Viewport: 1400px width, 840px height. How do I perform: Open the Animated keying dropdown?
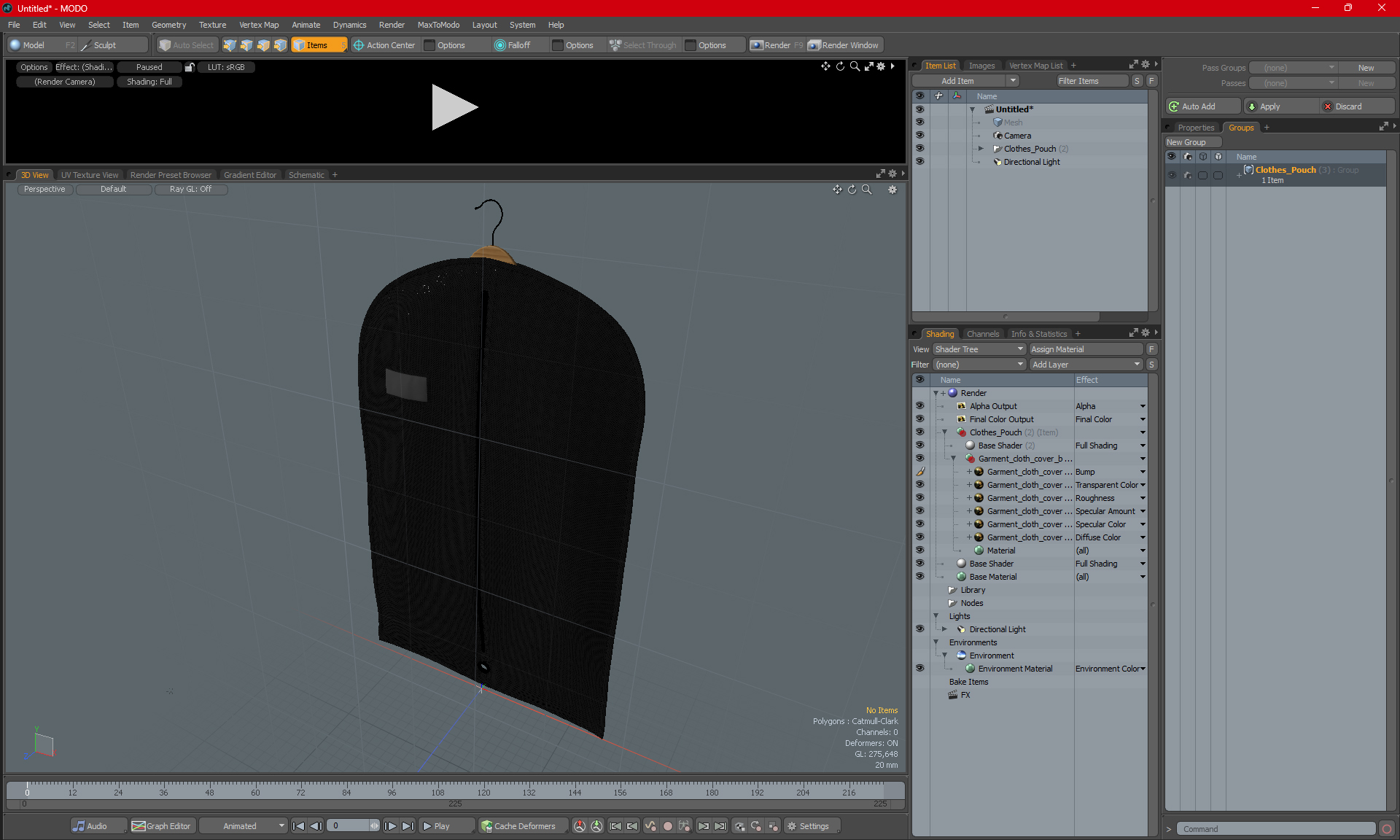point(242,826)
